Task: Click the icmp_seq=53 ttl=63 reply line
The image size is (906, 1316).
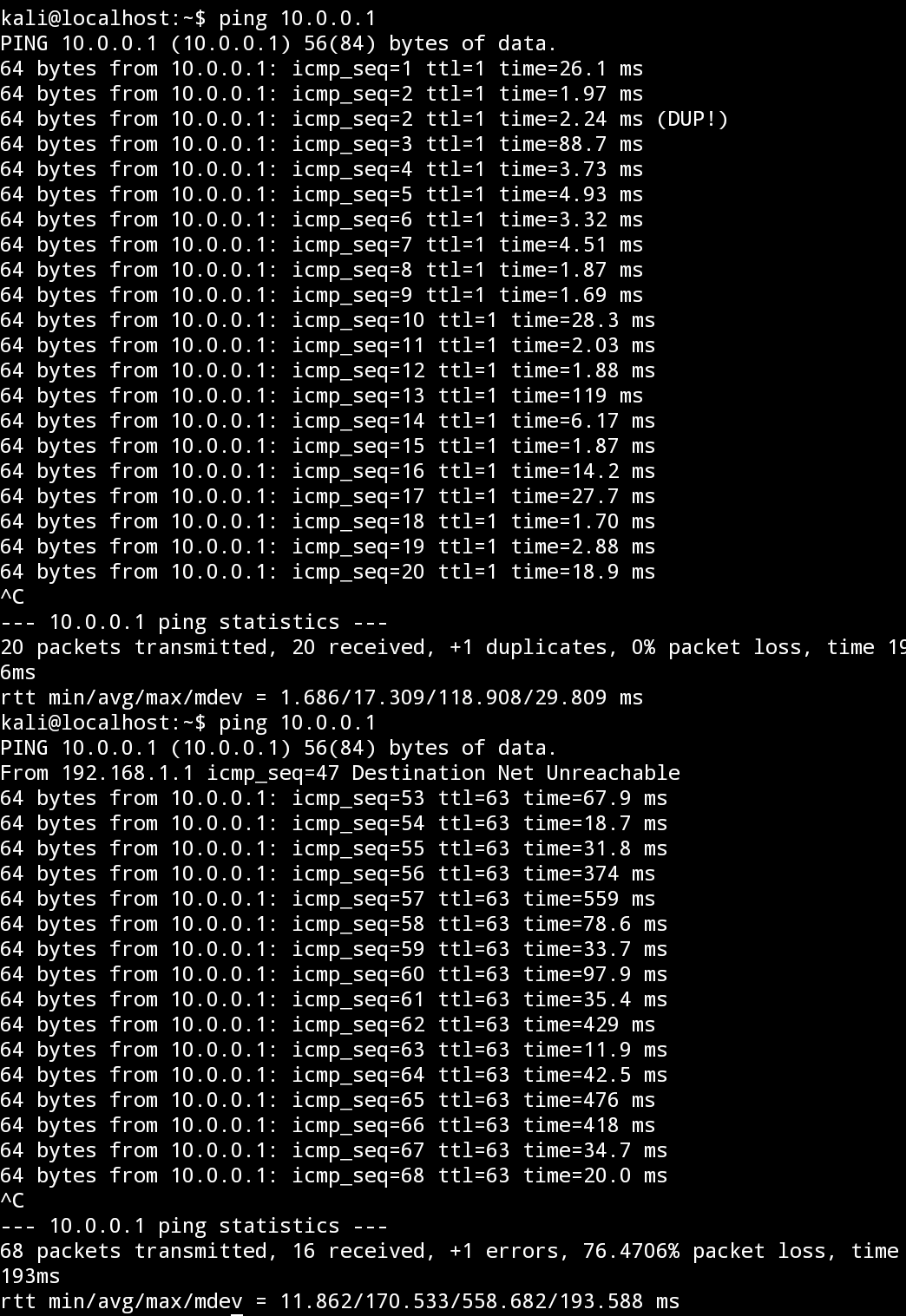Action: pos(334,797)
